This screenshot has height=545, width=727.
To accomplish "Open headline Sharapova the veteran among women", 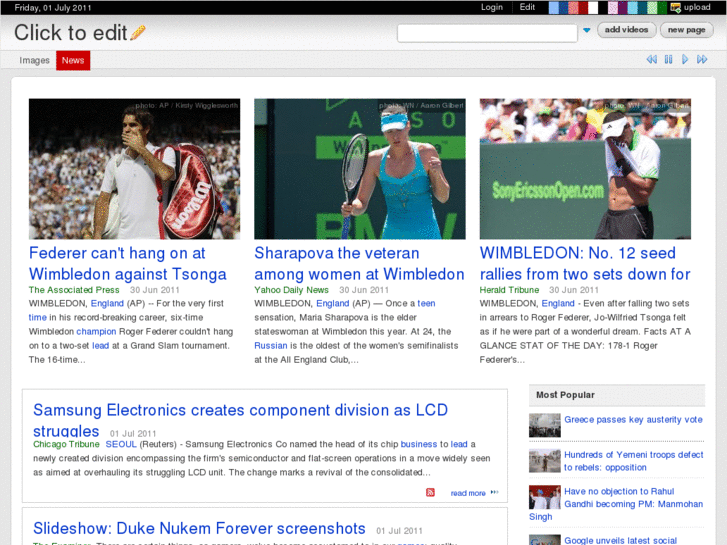I will pos(359,263).
